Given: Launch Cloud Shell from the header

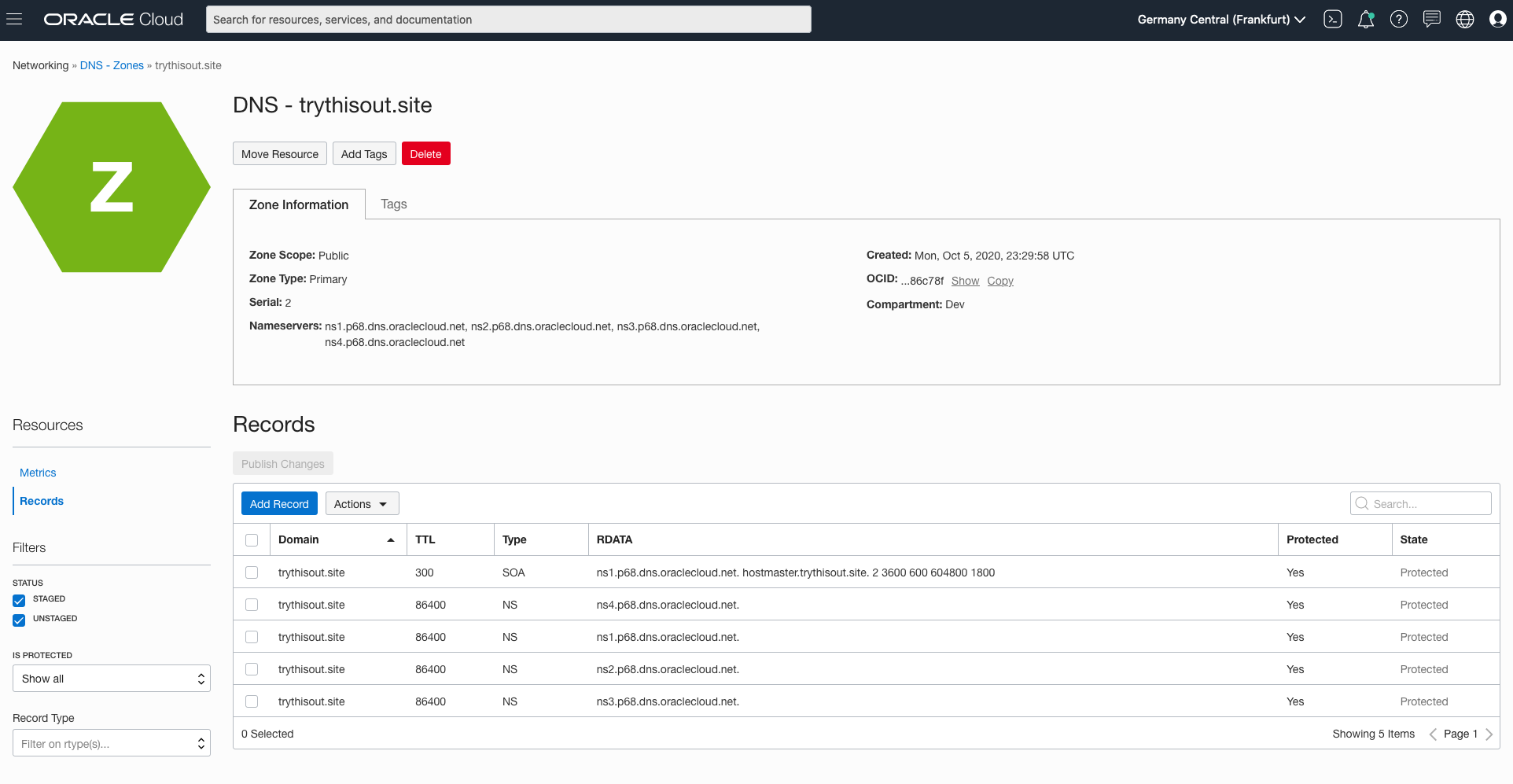Looking at the screenshot, I should (x=1332, y=20).
